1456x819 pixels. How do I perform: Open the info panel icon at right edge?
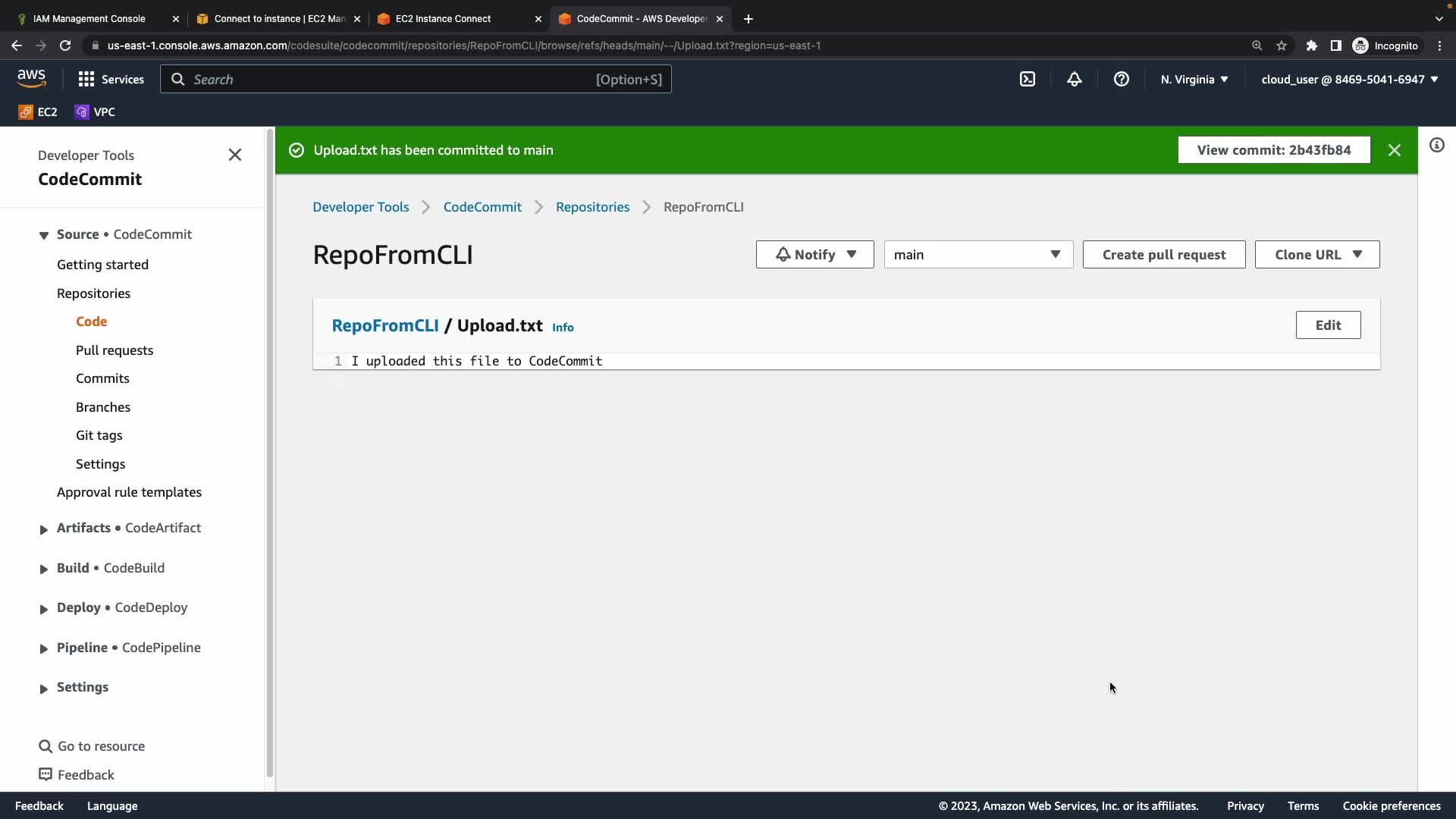point(1436,145)
